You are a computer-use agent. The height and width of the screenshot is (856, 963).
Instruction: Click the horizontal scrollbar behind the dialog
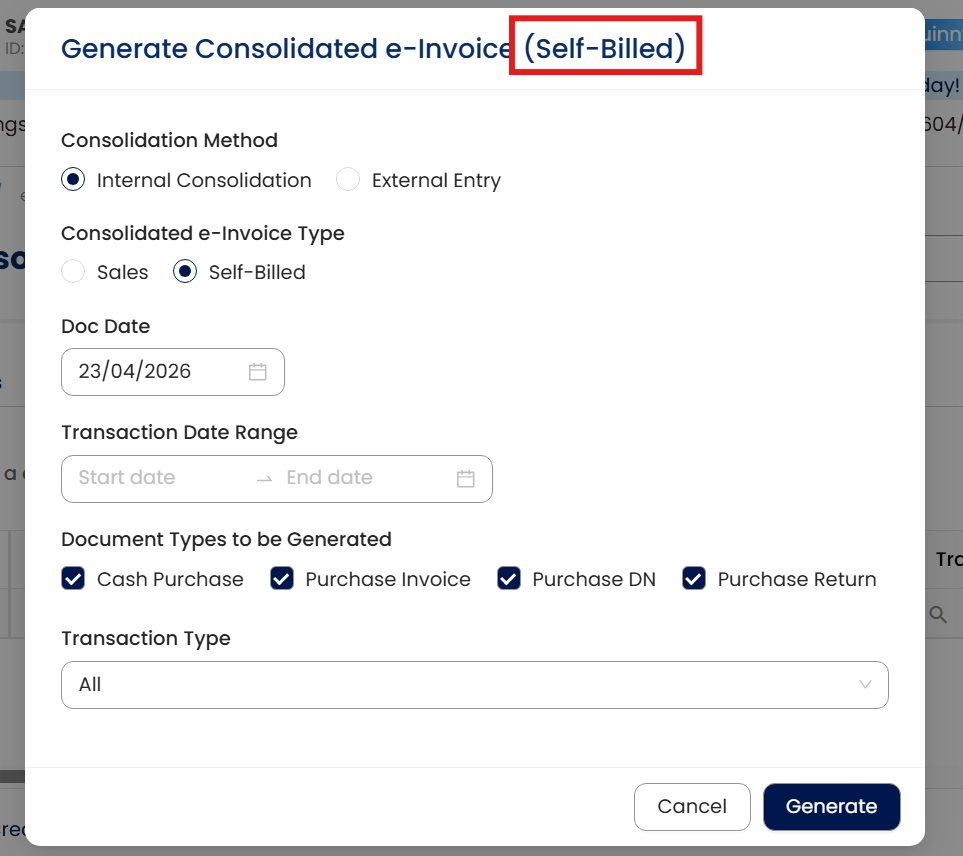(x=12, y=776)
